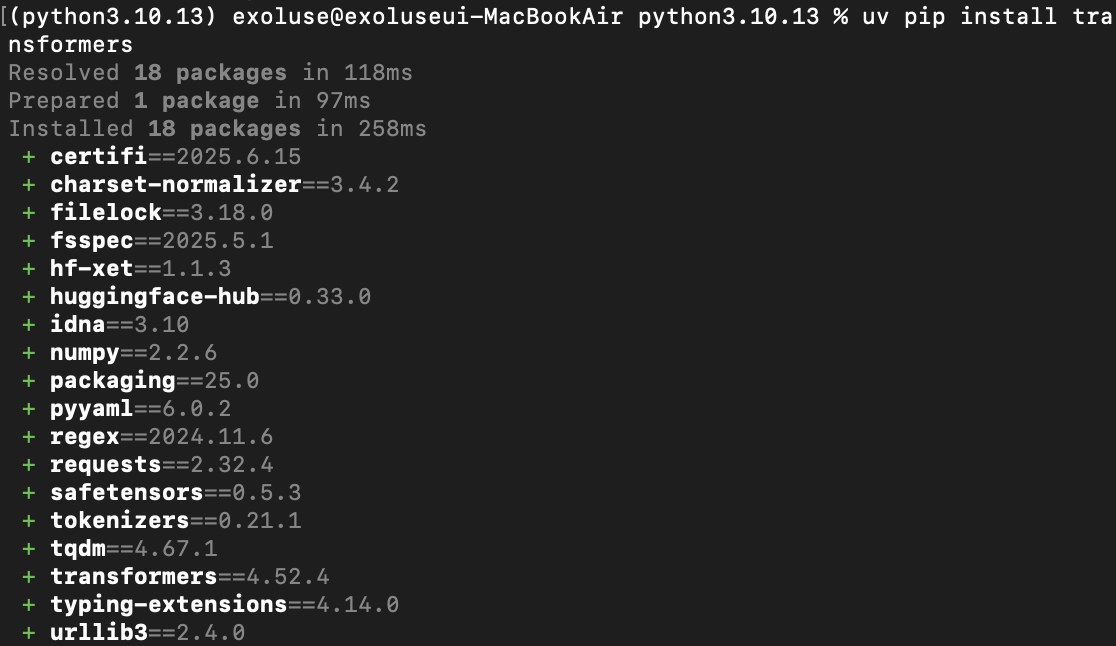Screen dimensions: 1116x646
Task: Click the numpy version 2.2.6
Action: 182,353
